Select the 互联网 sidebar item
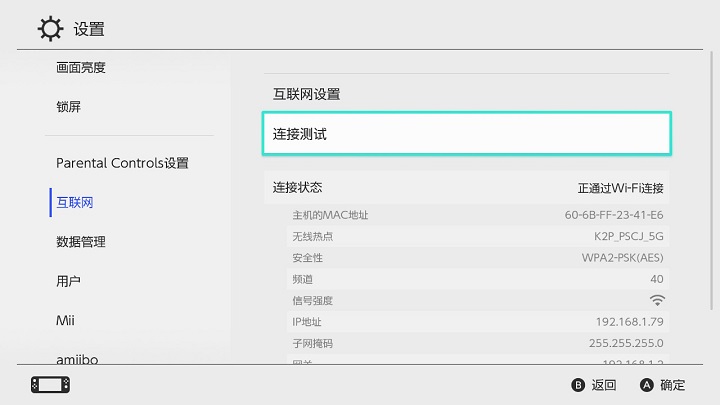Screen dimensions: 720x405 (75, 202)
